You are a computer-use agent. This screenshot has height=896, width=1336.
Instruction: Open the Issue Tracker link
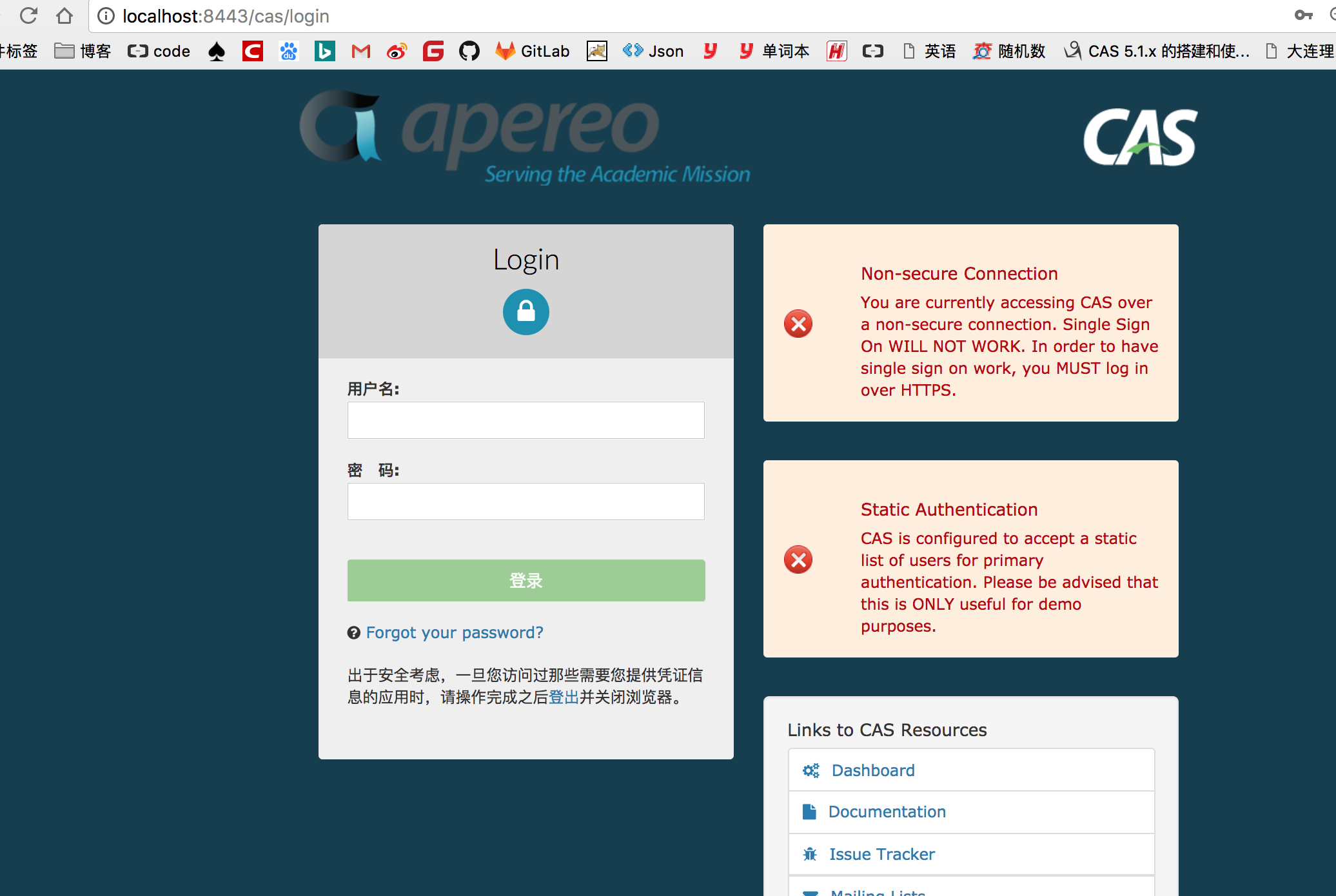coord(881,854)
